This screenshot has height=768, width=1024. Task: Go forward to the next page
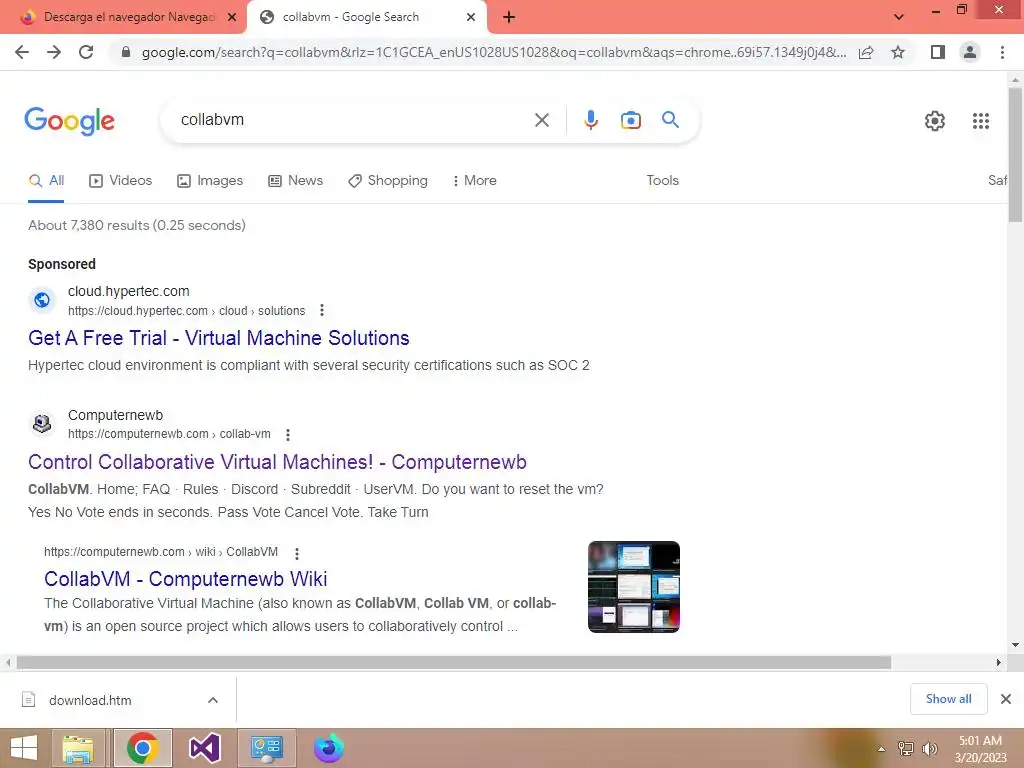pyautogui.click(x=54, y=52)
